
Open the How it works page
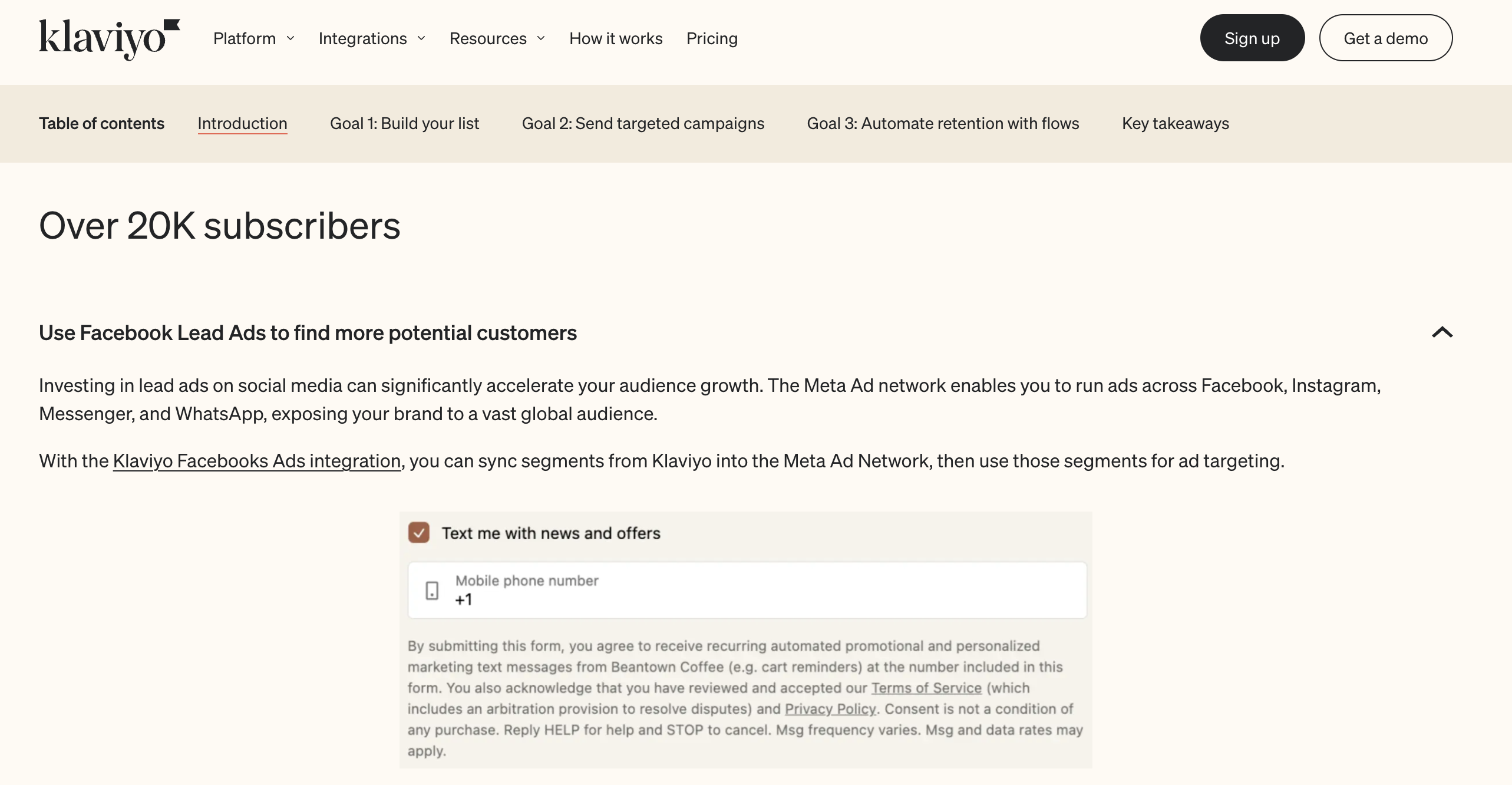pyautogui.click(x=616, y=39)
